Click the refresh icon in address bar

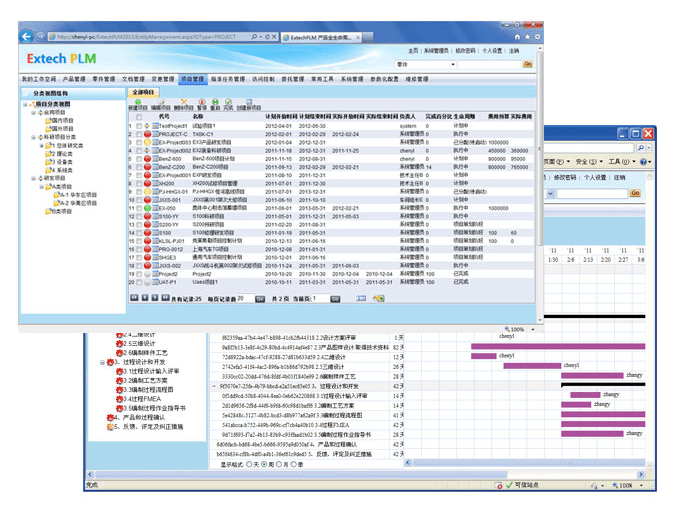point(267,37)
